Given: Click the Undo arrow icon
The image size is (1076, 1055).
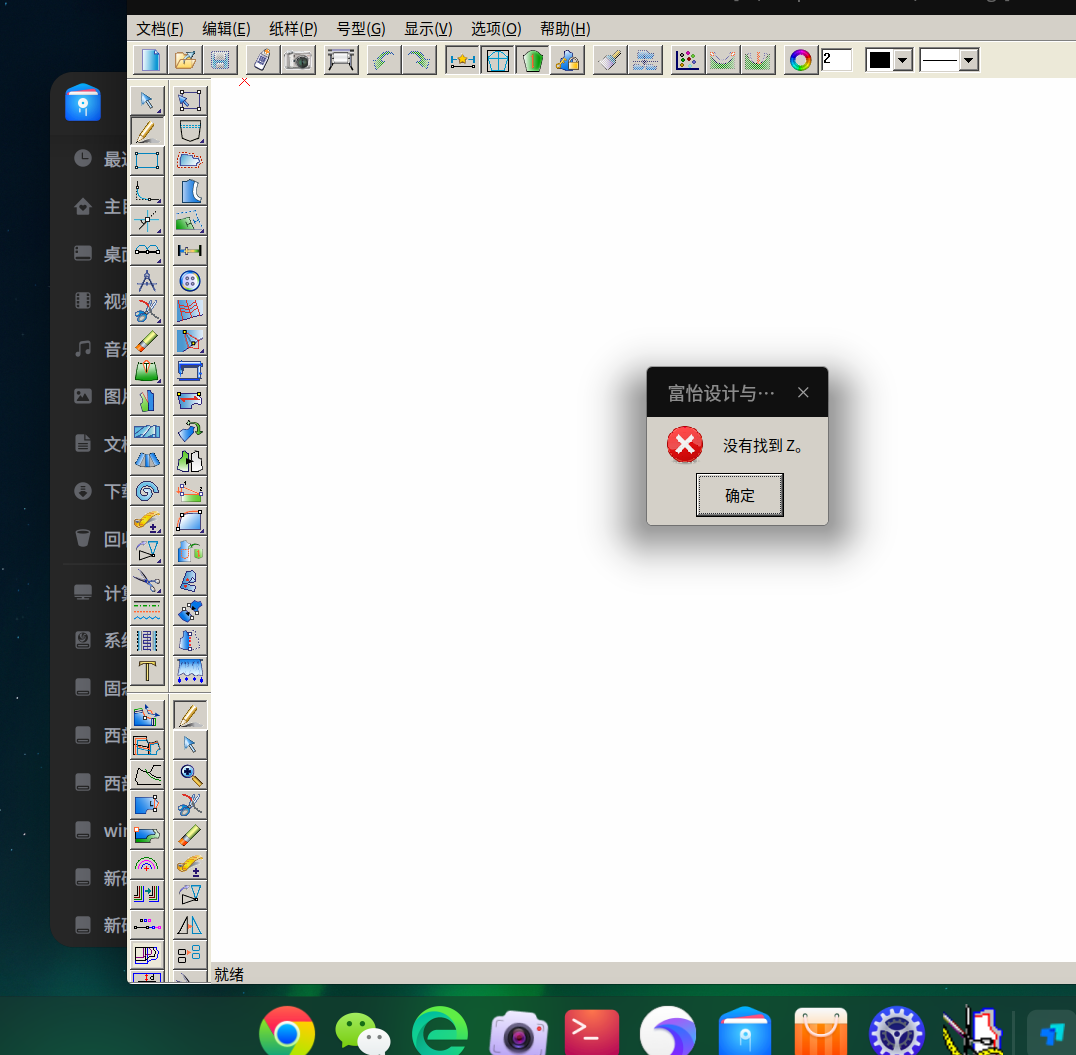Looking at the screenshot, I should click(384, 60).
